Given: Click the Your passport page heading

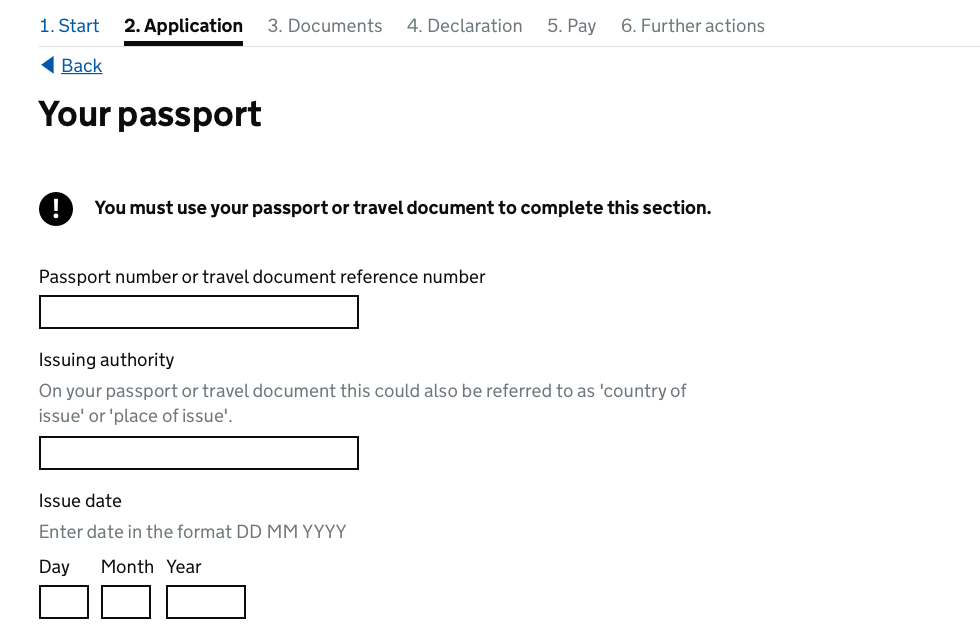Looking at the screenshot, I should click(150, 114).
